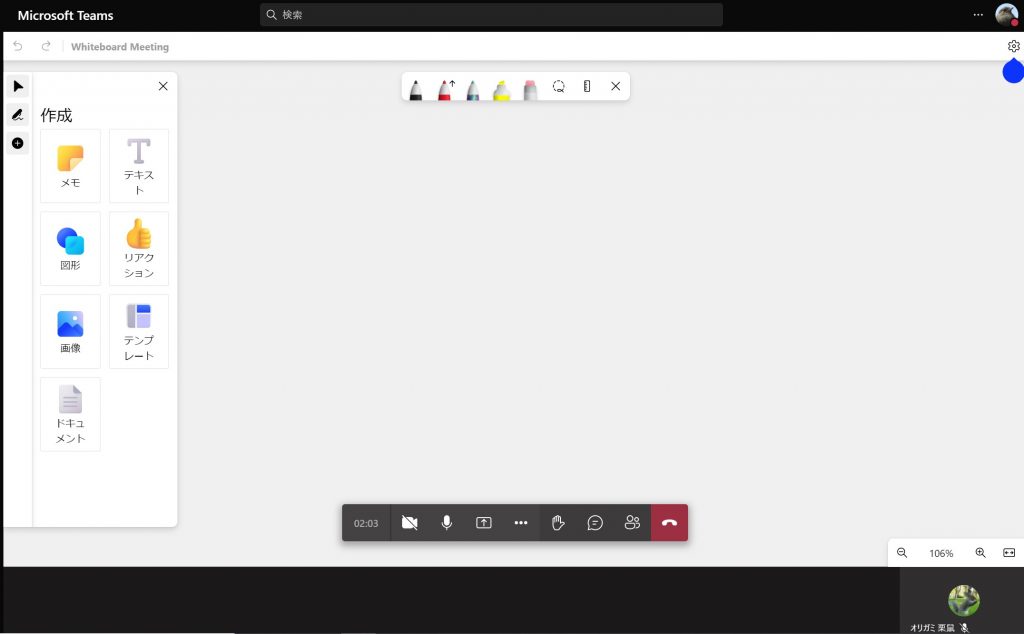Open the whiteboard settings gear
The height and width of the screenshot is (634, 1024).
[x=1013, y=46]
